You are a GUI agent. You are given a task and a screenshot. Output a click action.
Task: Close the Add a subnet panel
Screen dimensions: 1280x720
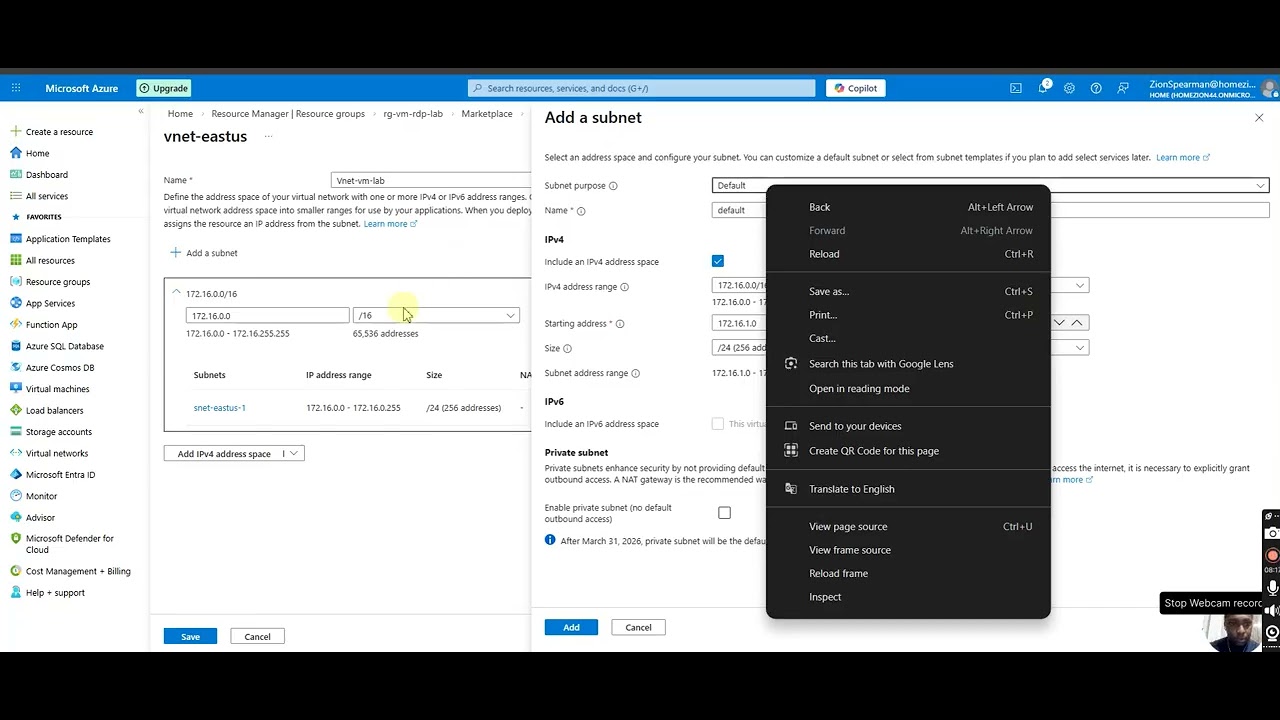click(x=1259, y=118)
